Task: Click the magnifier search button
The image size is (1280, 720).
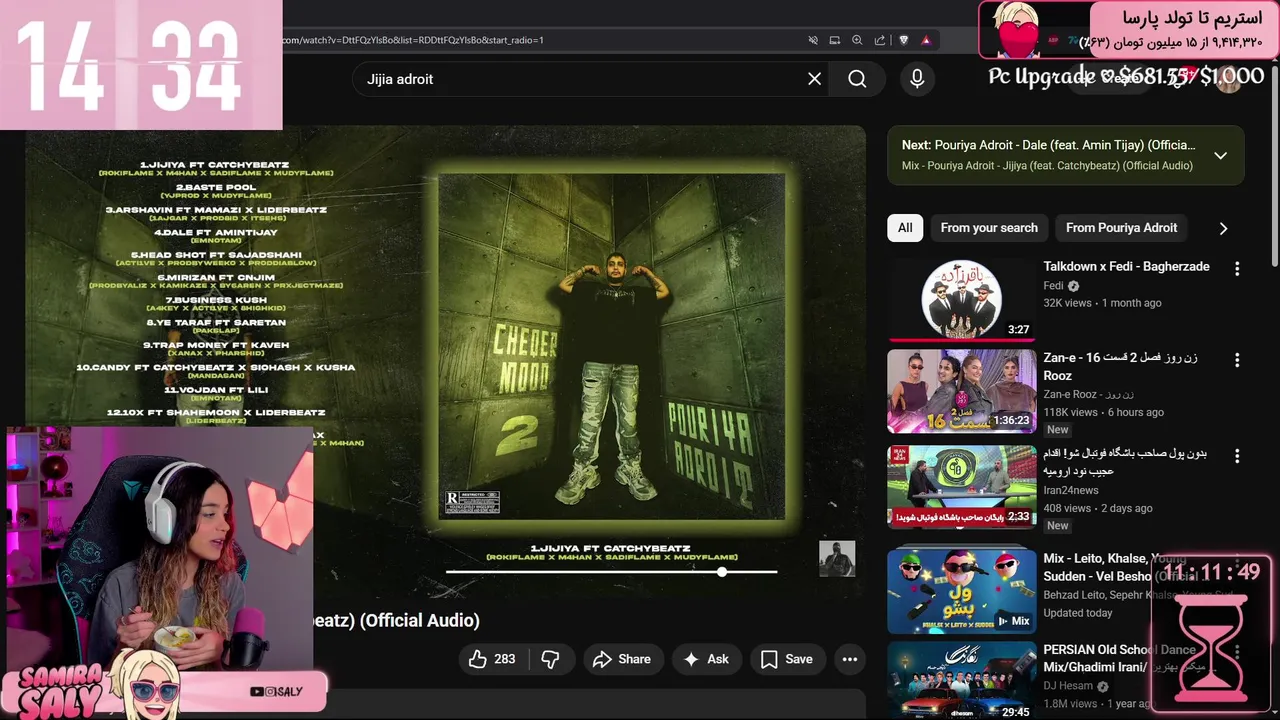Action: pyautogui.click(x=857, y=79)
